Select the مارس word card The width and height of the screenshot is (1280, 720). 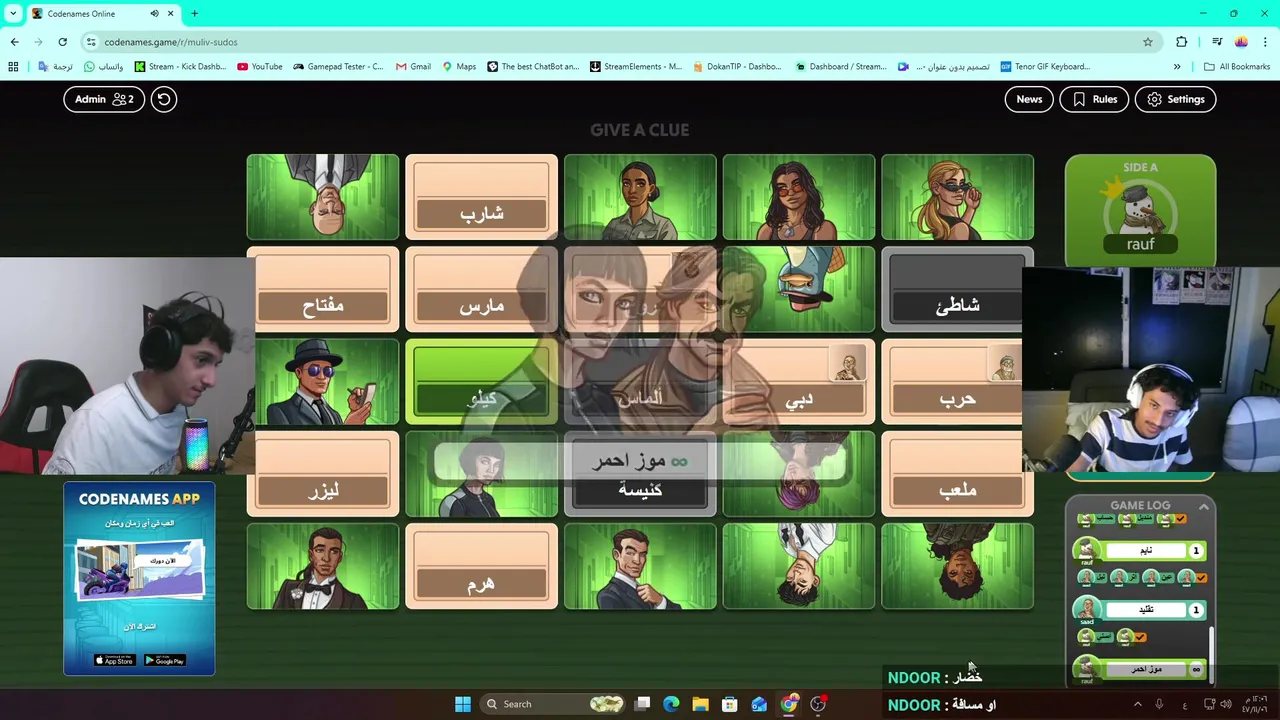point(481,289)
